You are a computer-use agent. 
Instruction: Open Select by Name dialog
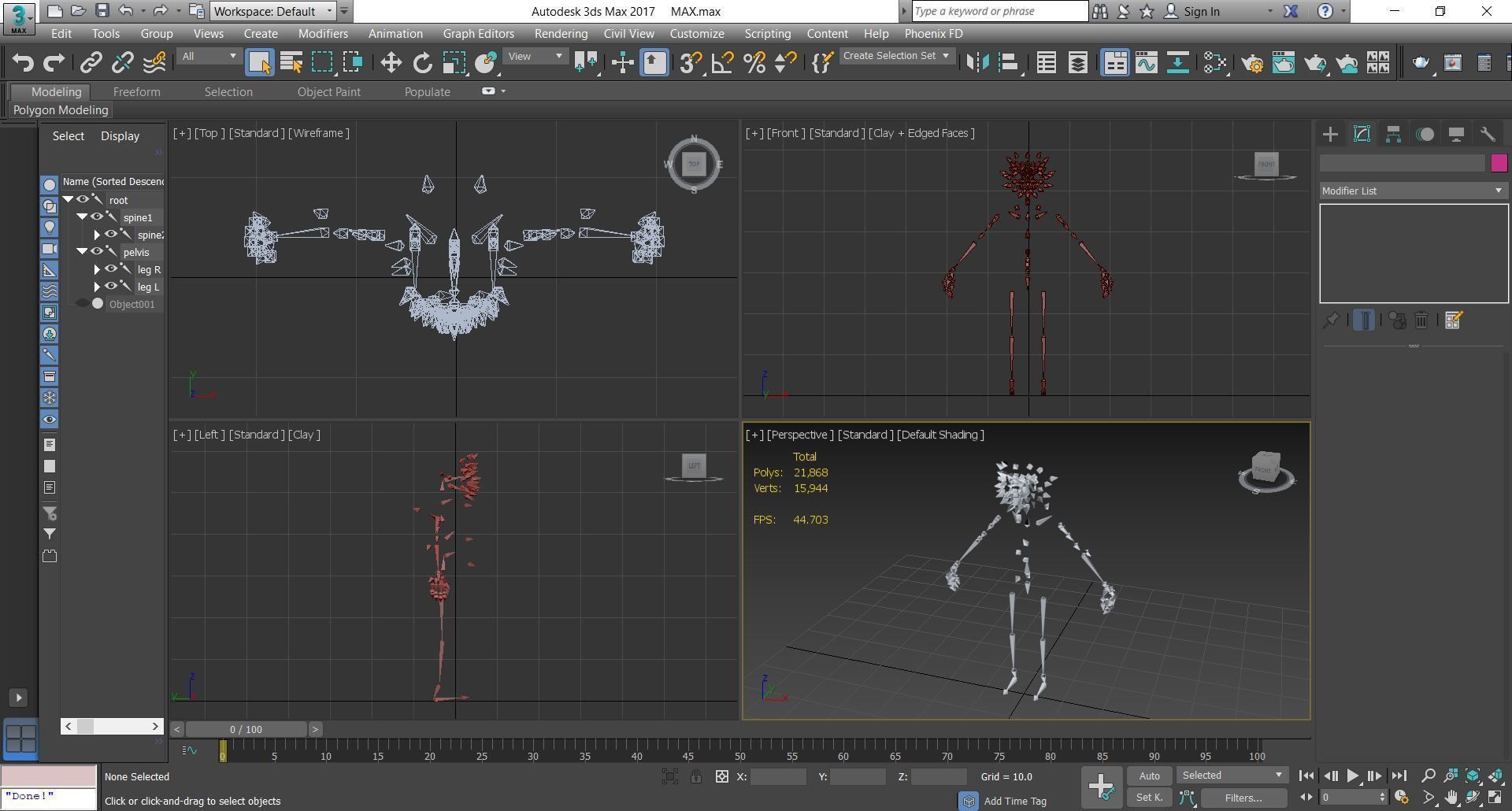click(291, 63)
